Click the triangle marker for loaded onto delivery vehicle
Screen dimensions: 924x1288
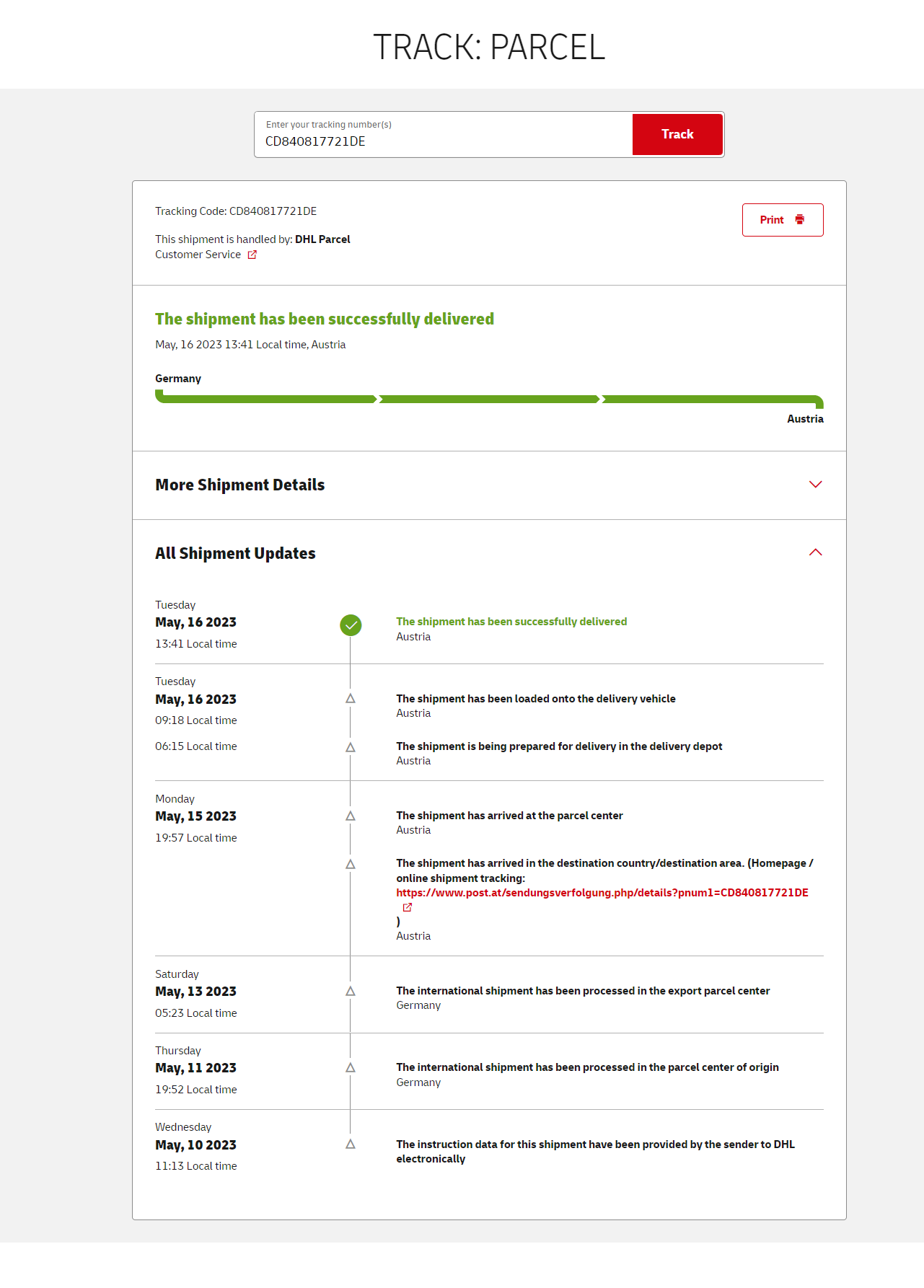click(x=351, y=699)
